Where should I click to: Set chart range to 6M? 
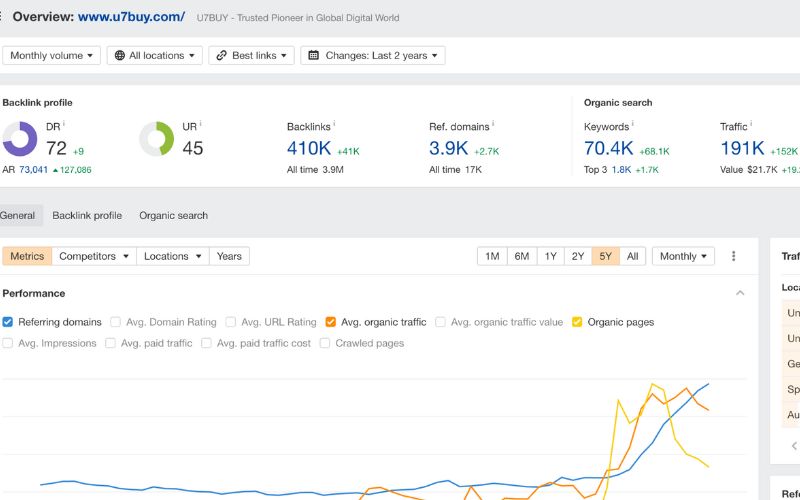522,256
